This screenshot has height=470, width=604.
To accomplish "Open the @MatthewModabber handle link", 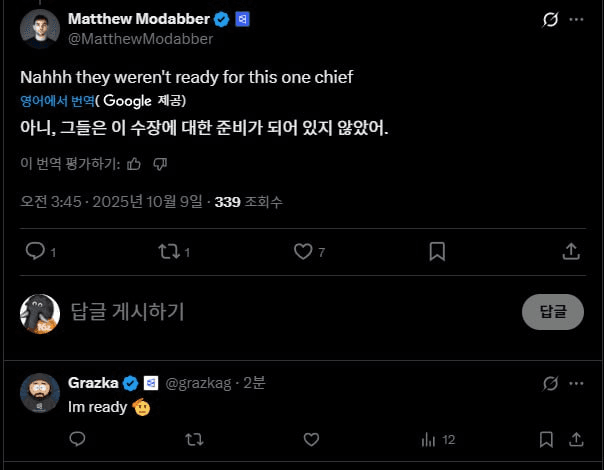I will [140, 39].
